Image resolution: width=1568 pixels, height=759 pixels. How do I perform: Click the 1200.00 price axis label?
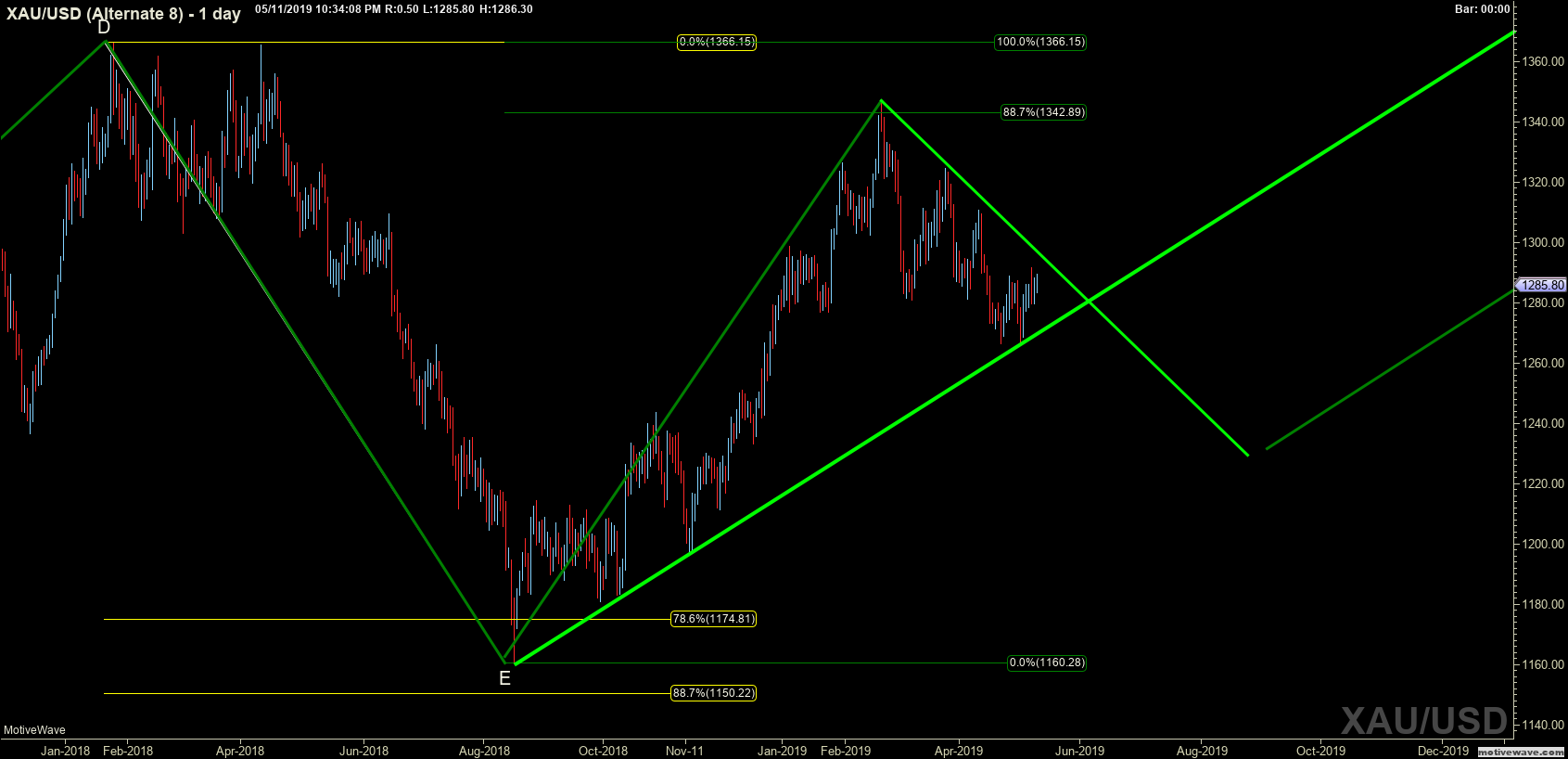1543,544
